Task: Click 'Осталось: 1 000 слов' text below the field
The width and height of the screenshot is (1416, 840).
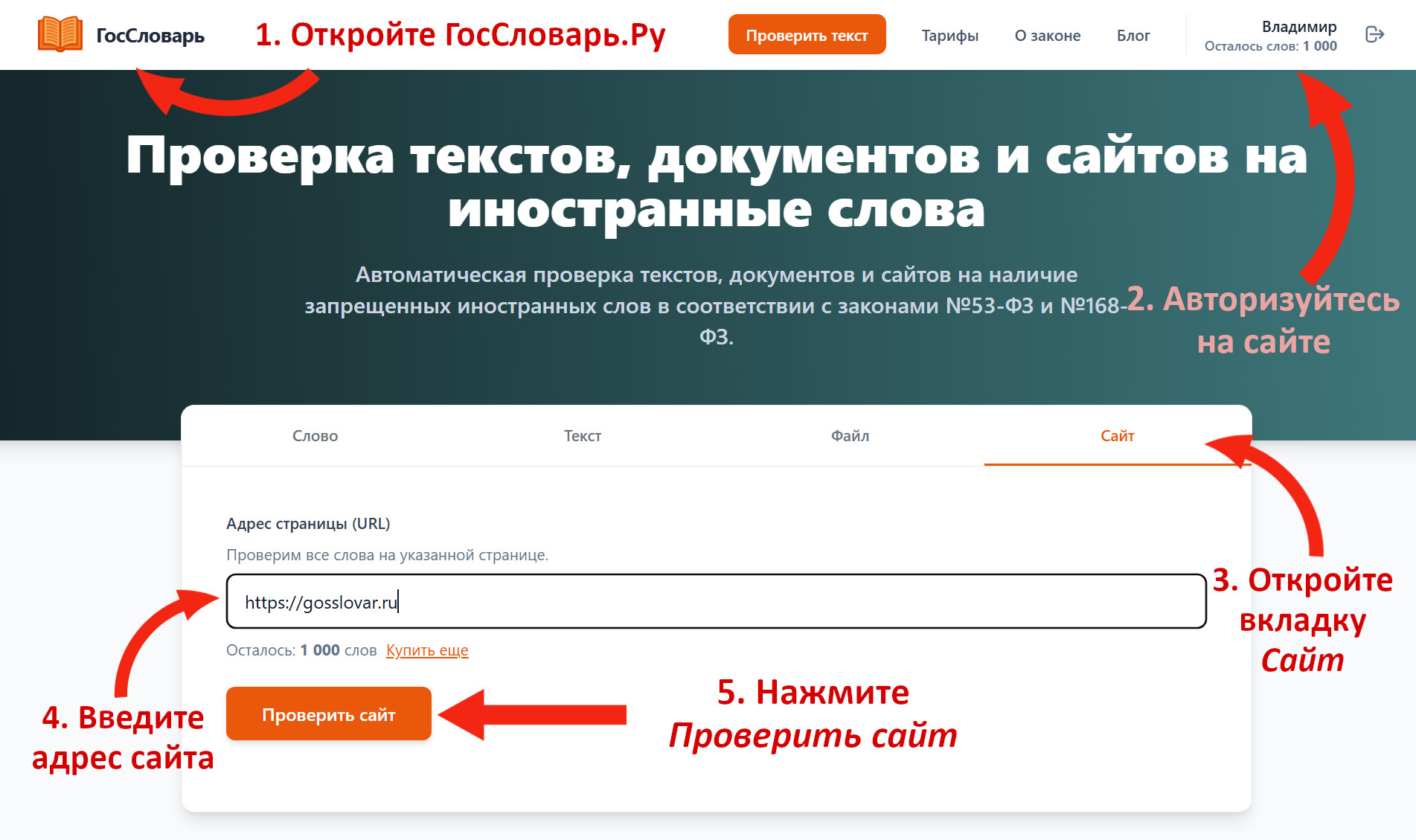Action: point(301,650)
